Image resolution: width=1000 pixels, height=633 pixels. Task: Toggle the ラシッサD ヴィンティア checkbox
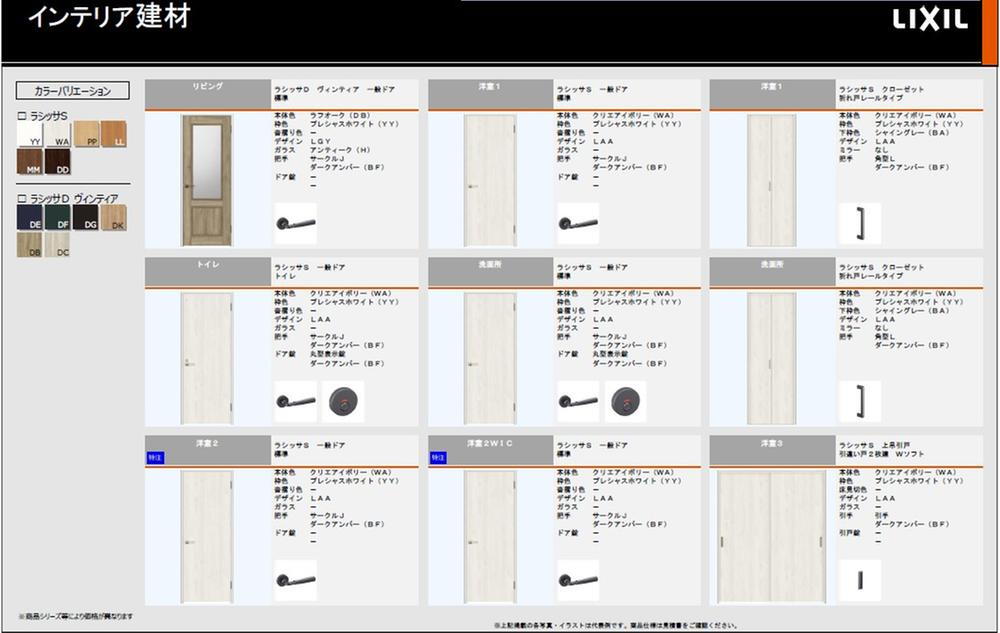(x=22, y=198)
